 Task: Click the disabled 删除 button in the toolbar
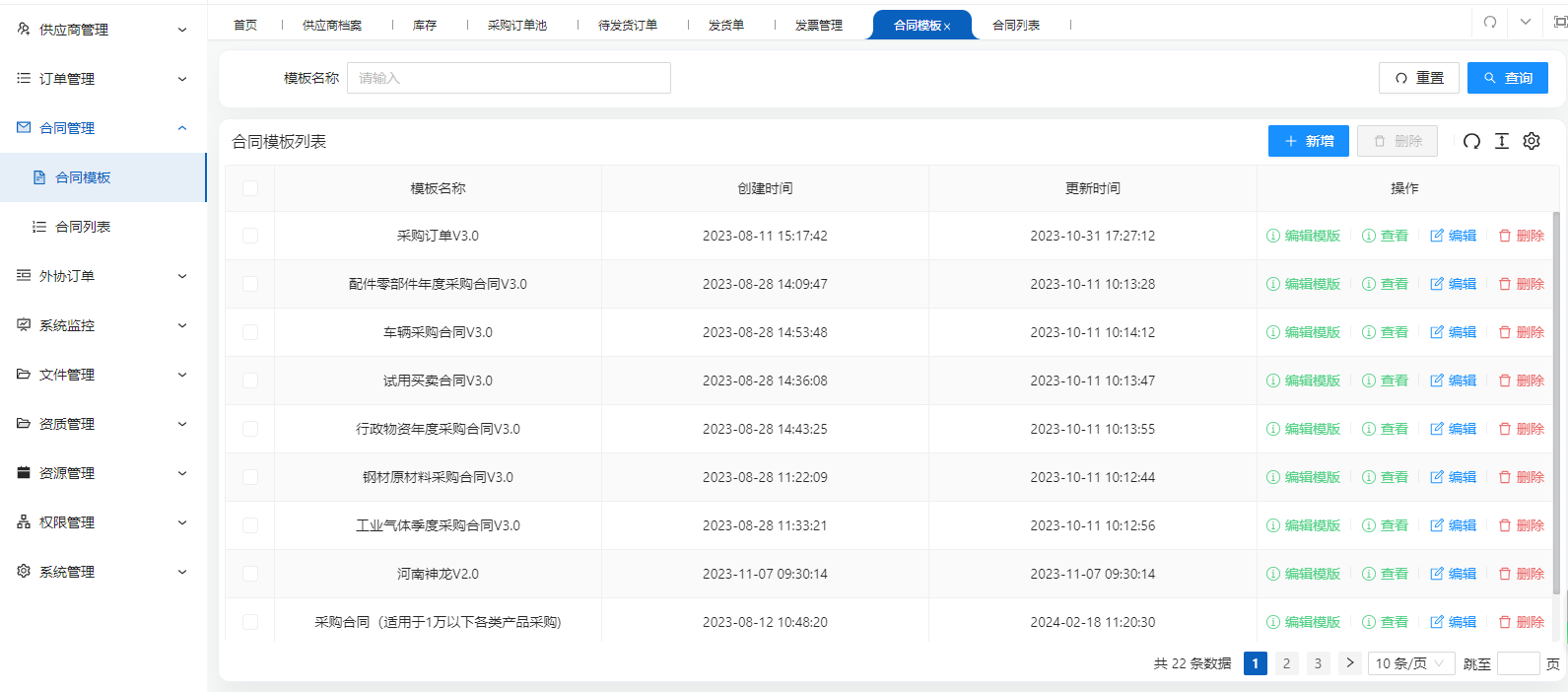coord(1398,141)
